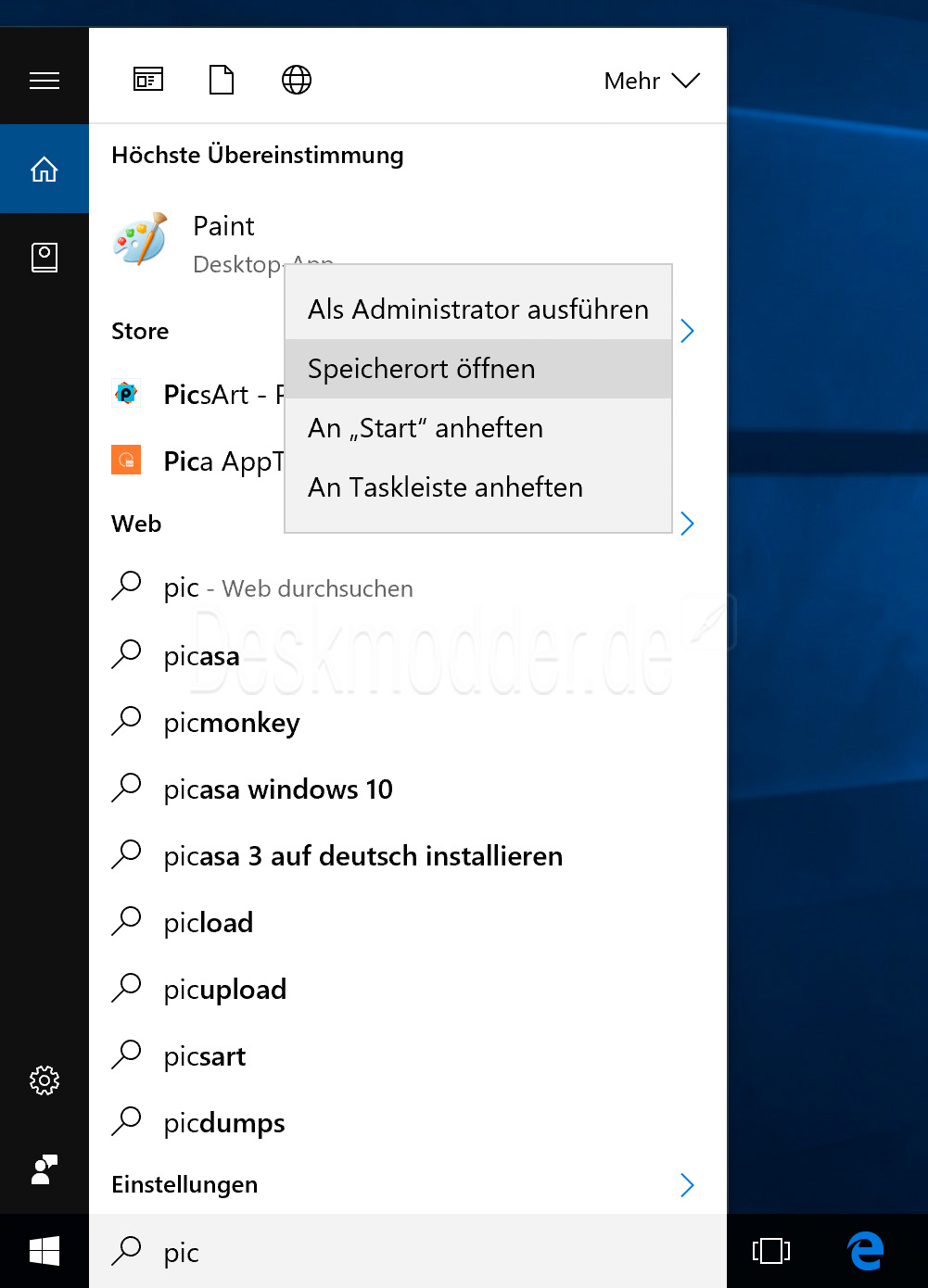Select the 'picdumps' web suggestion
Image resolution: width=928 pixels, height=1288 pixels.
click(408, 1122)
